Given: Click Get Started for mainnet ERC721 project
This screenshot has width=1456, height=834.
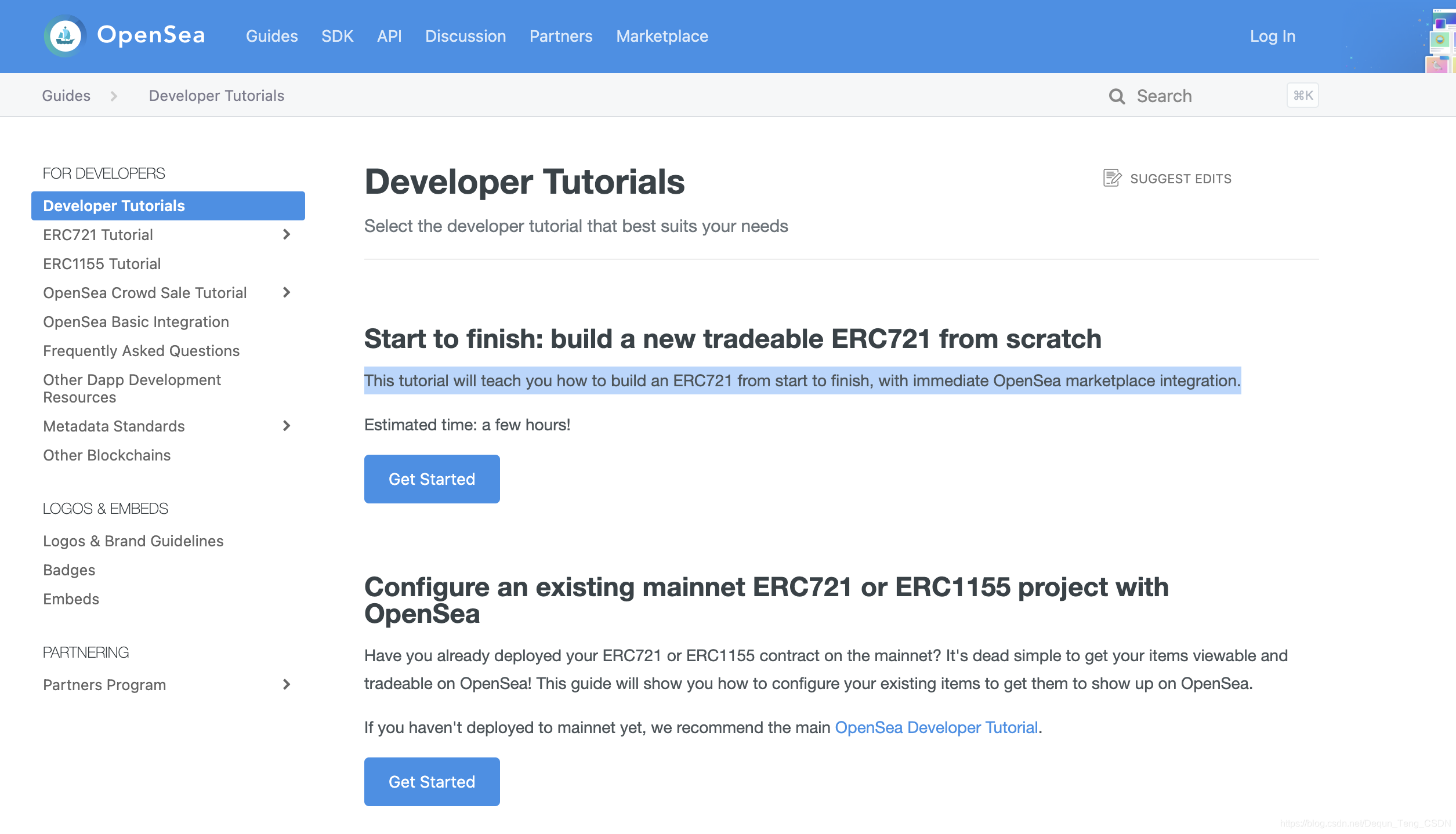Looking at the screenshot, I should [431, 782].
